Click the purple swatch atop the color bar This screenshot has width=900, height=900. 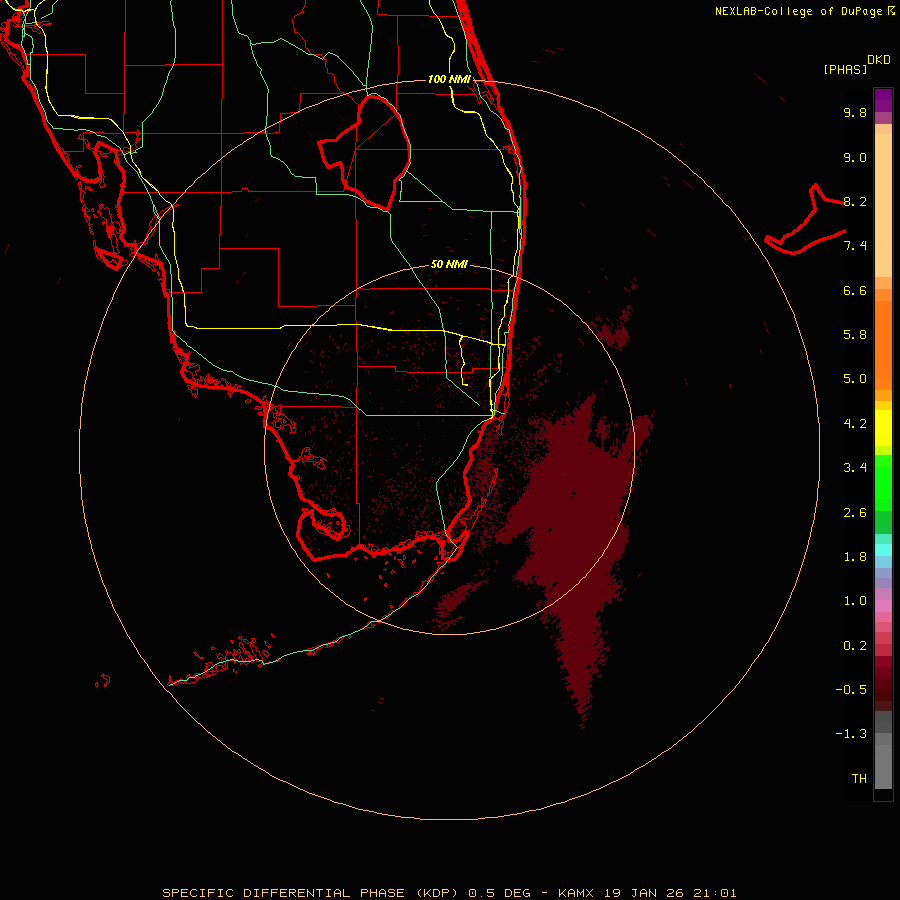pos(883,100)
